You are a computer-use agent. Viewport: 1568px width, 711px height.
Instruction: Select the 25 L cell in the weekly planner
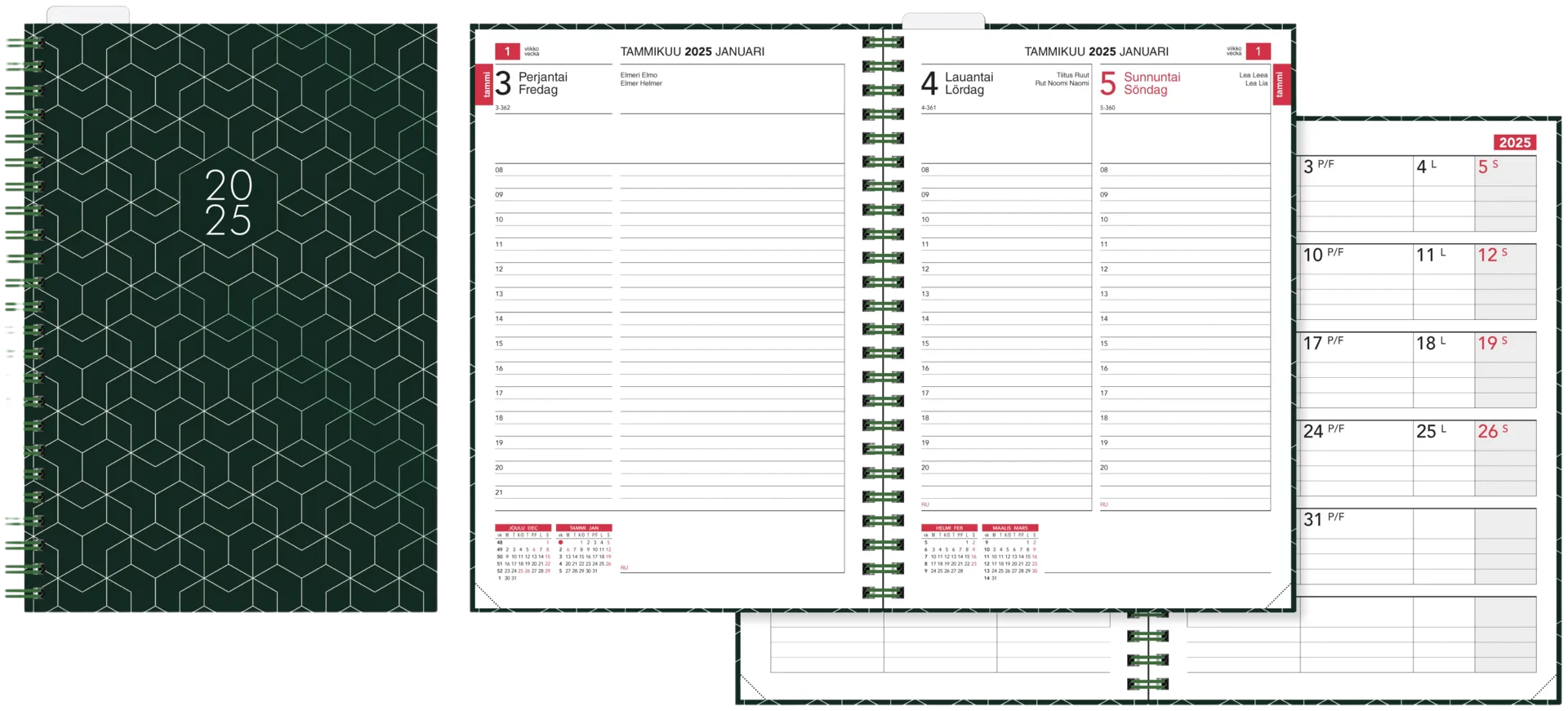[x=1444, y=458]
